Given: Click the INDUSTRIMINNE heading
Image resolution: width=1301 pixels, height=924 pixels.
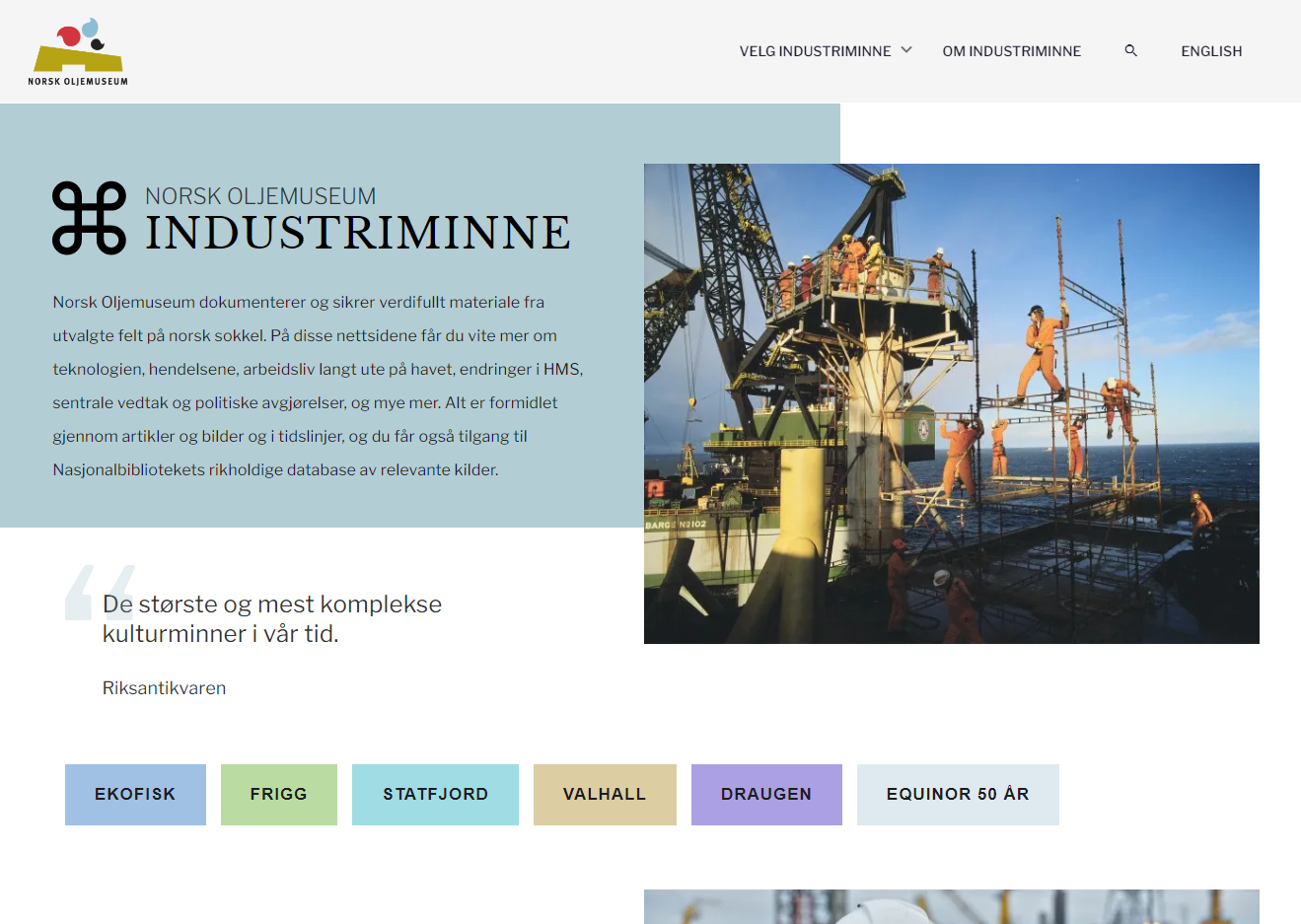Looking at the screenshot, I should coord(358,233).
